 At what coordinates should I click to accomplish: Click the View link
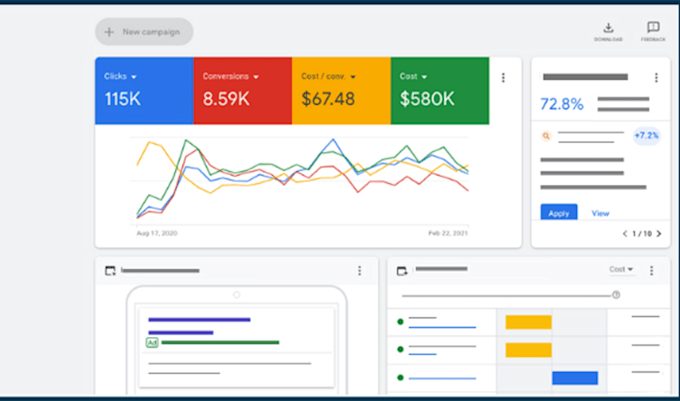[600, 213]
